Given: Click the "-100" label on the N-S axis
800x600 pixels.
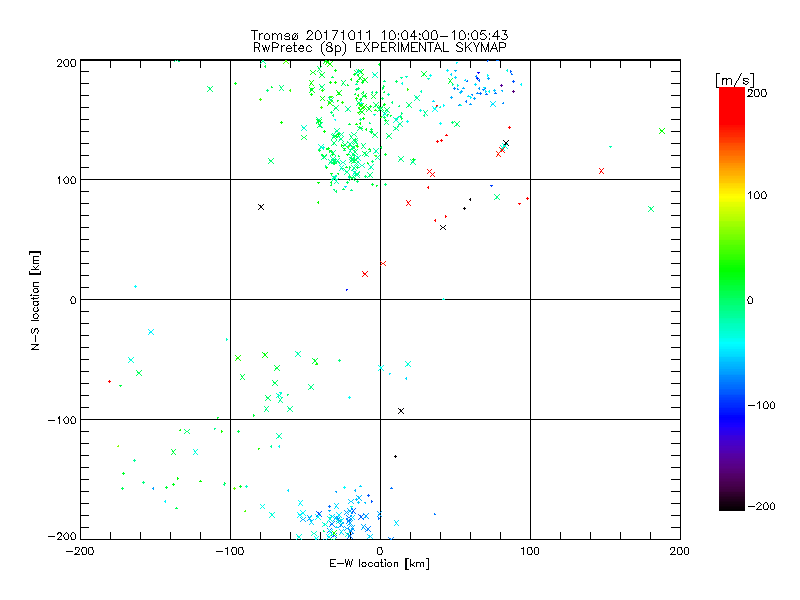Looking at the screenshot, I should click(x=62, y=420).
